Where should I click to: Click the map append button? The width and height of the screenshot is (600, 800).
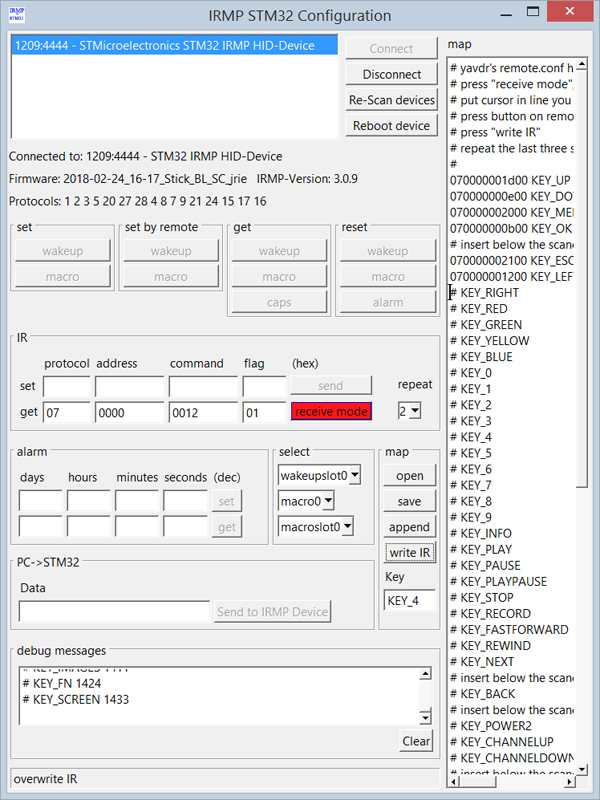pyautogui.click(x=410, y=527)
